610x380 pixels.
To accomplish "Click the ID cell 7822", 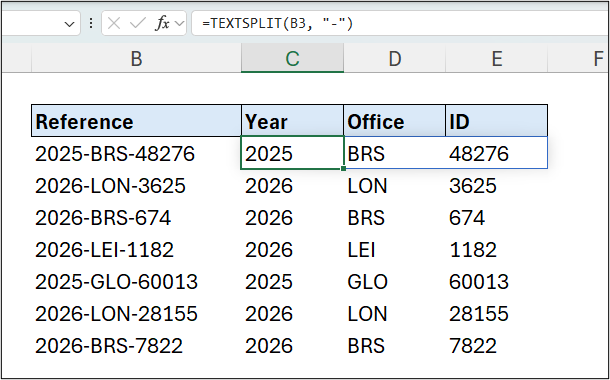I will click(x=496, y=345).
